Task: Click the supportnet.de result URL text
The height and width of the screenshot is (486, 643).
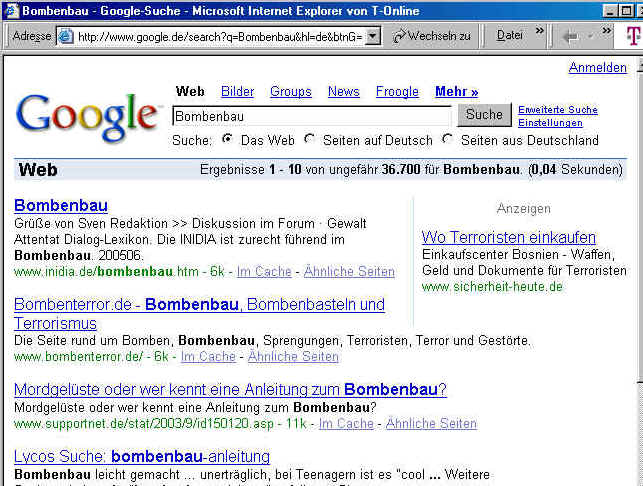Action: tap(144, 423)
